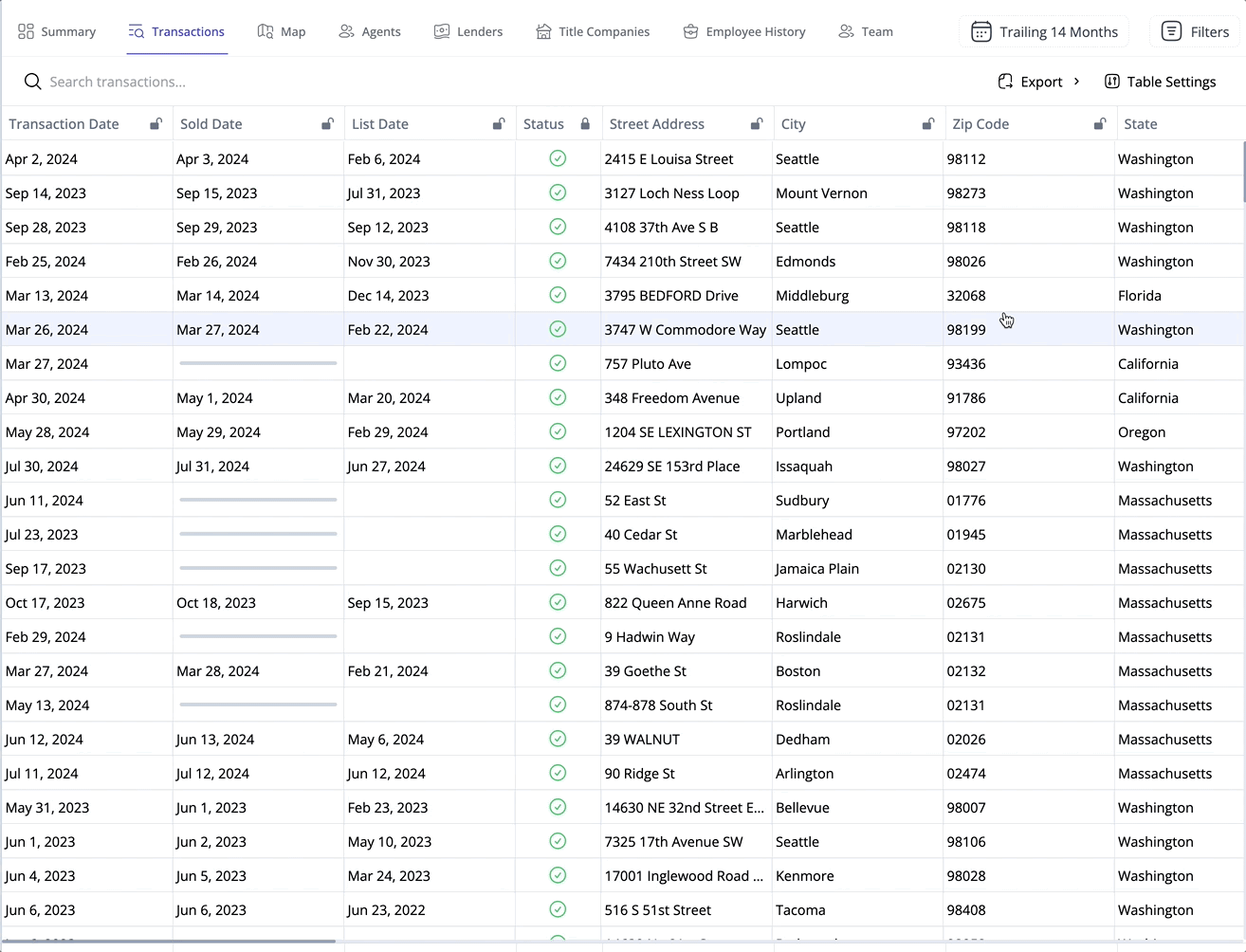Lock the Transaction Date column
Viewport: 1246px width, 952px height.
pos(156,123)
